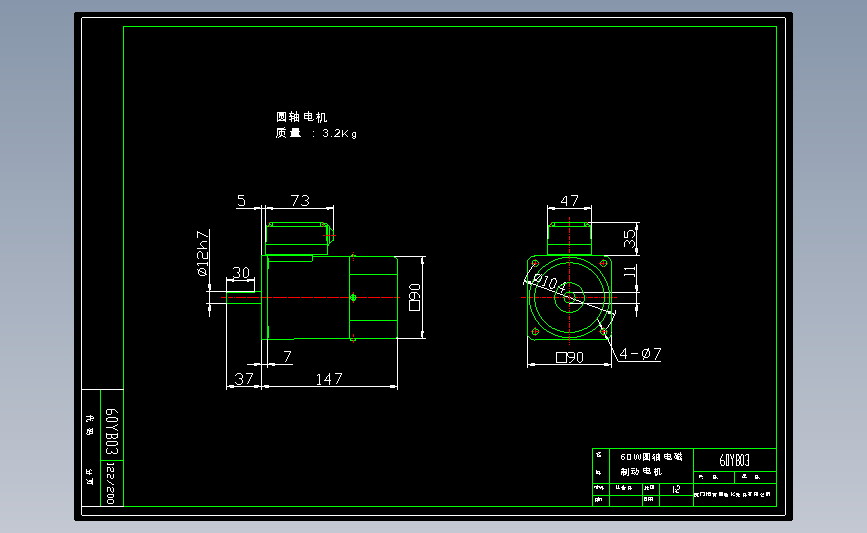867x533 pixels.
Task: Click the '圆轴电机' title text
Action: click(x=301, y=117)
